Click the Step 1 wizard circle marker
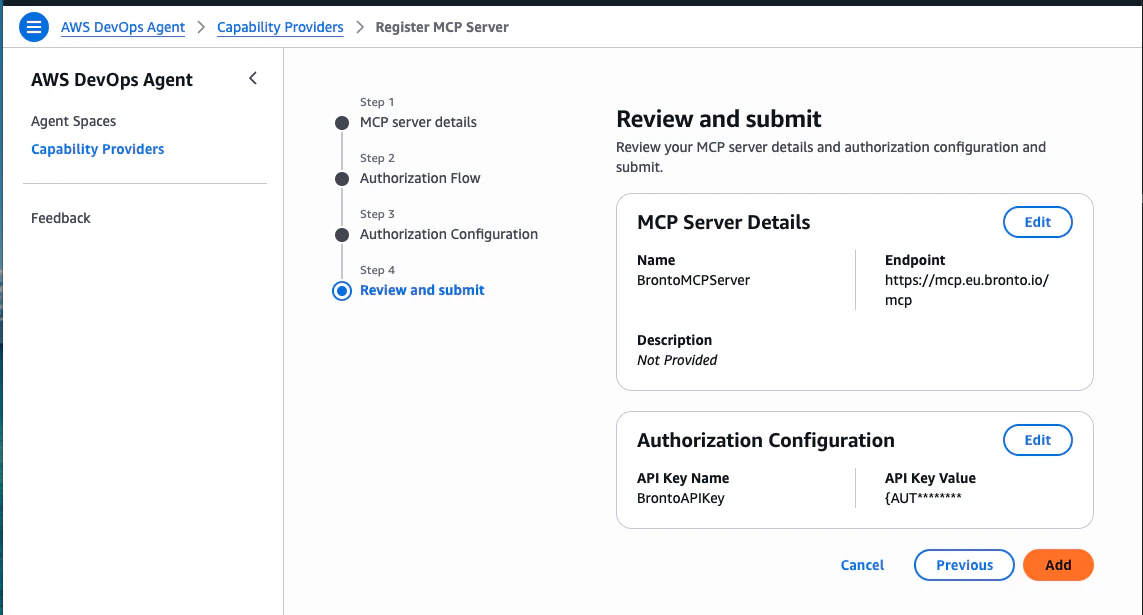This screenshot has height=615, width=1143. (x=342, y=122)
